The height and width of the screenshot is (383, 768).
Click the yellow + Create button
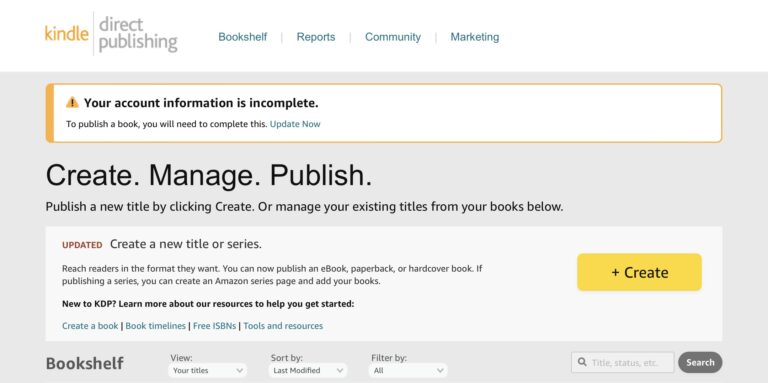pos(639,272)
